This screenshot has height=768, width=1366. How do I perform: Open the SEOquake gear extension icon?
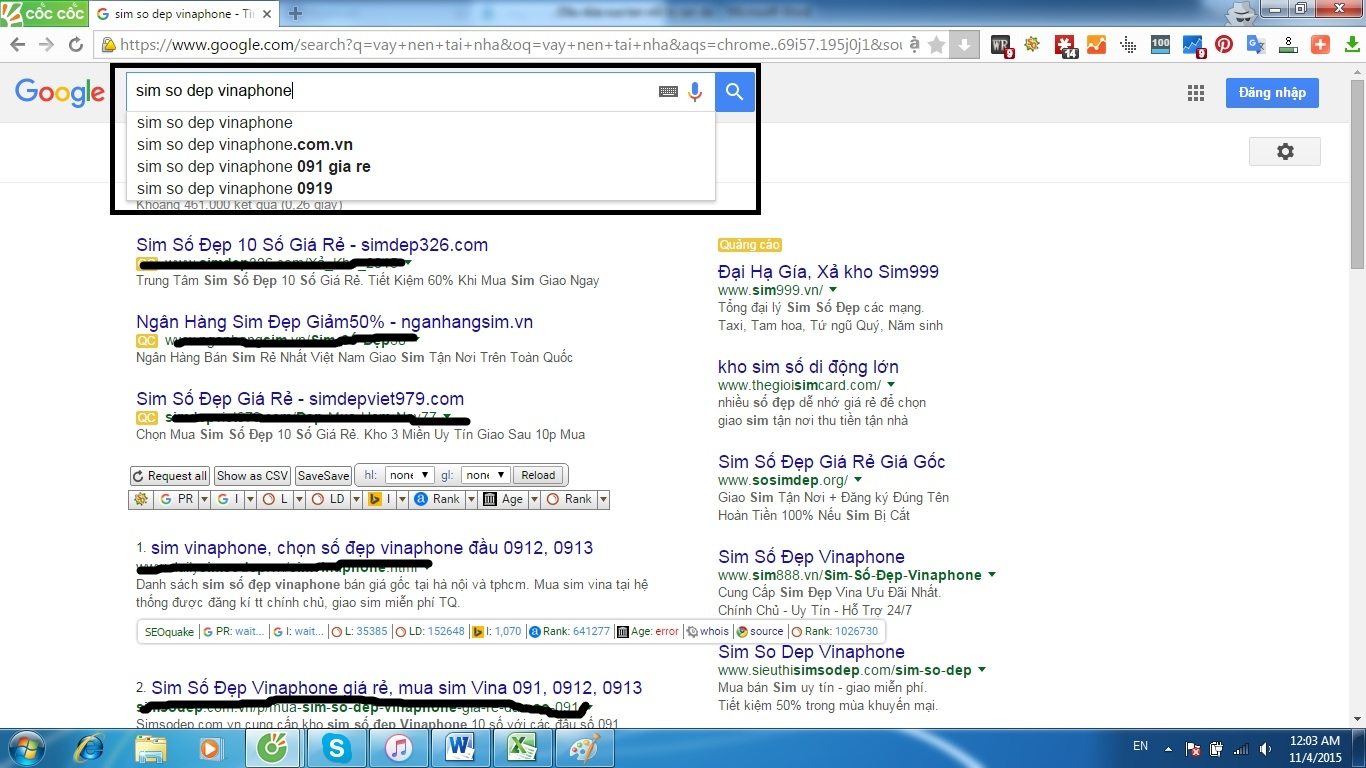[1031, 44]
